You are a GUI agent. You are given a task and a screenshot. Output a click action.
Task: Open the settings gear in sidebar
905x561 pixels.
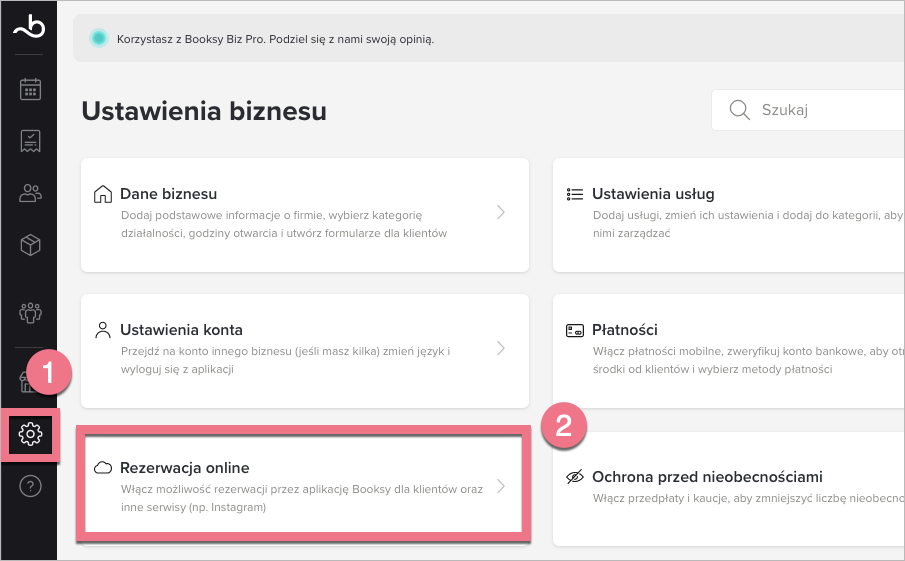click(x=30, y=434)
